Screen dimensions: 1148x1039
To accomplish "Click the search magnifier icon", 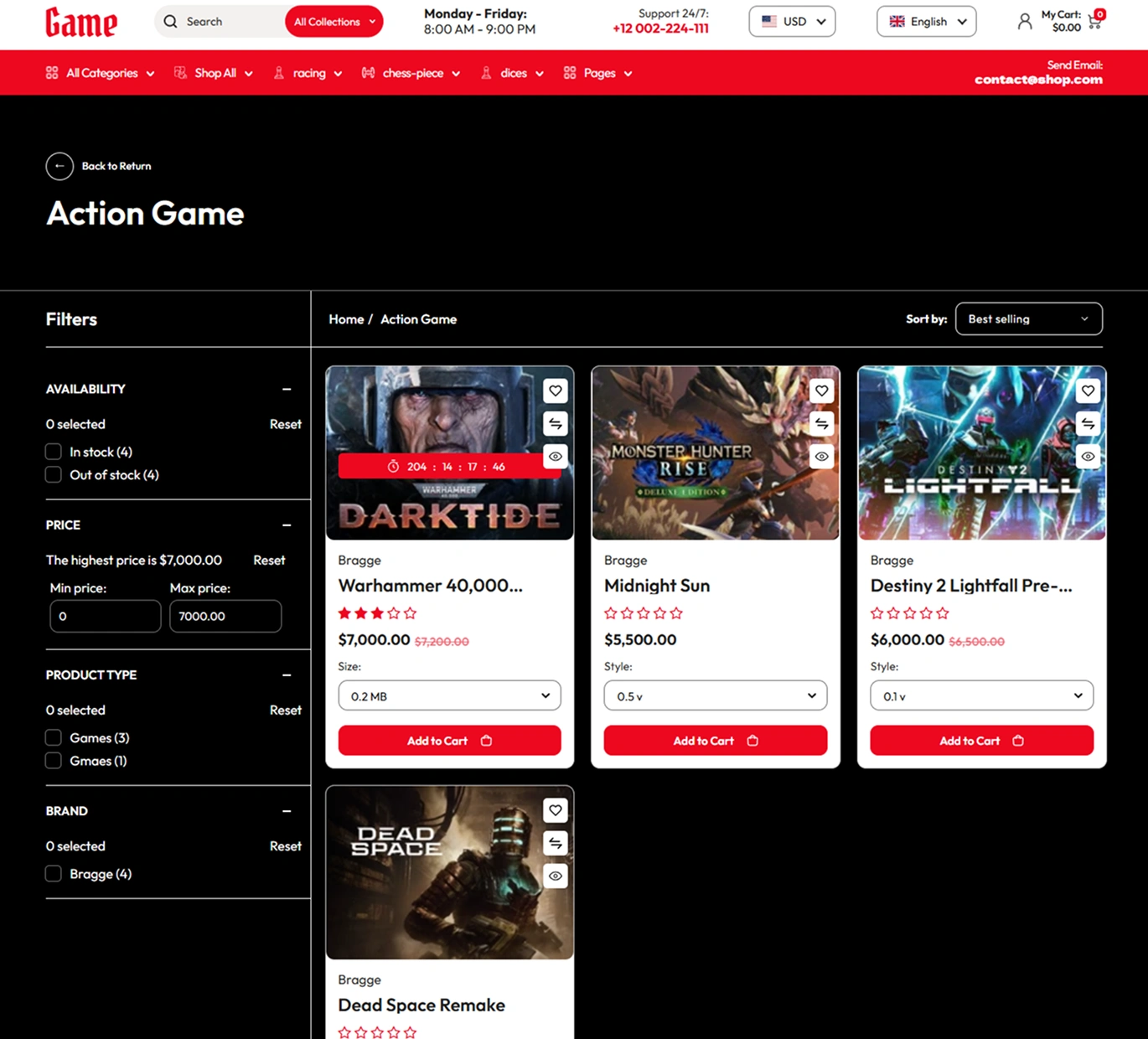I will pyautogui.click(x=171, y=22).
